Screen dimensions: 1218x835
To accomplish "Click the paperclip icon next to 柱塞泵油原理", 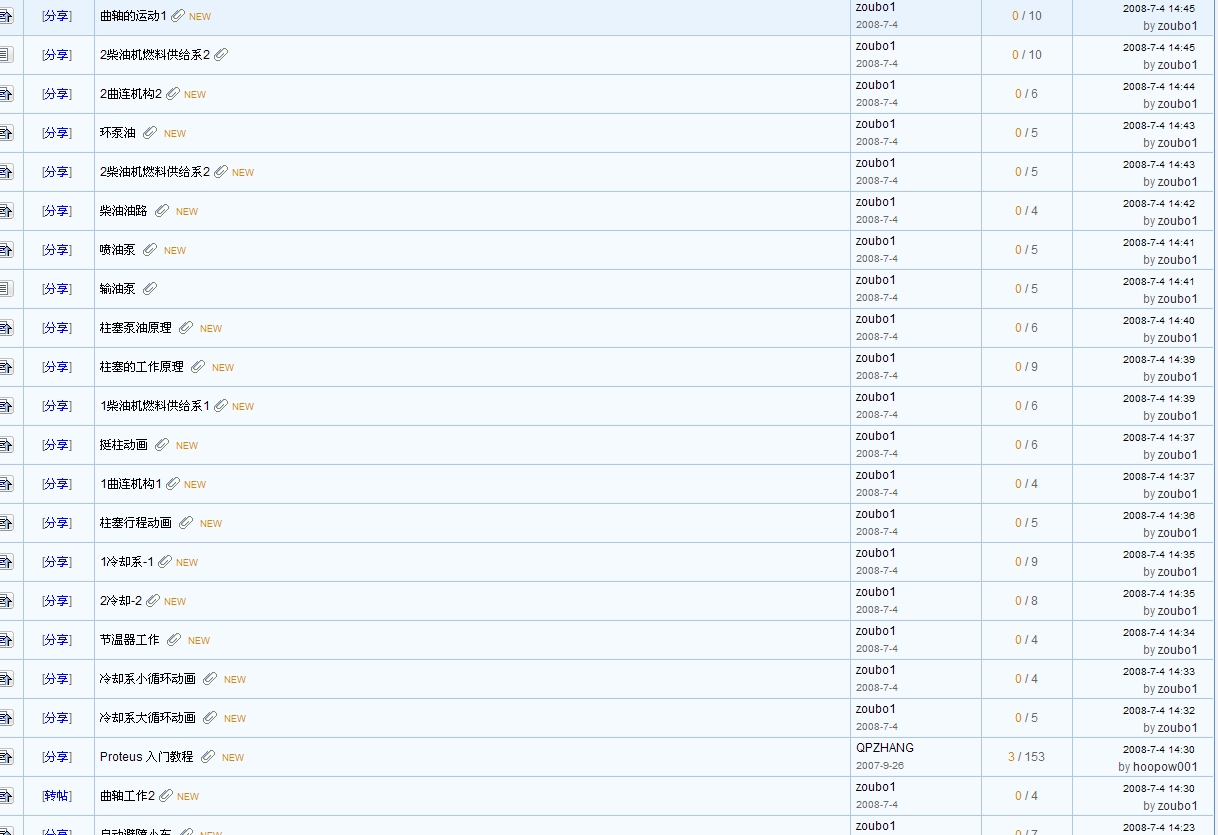I will [186, 328].
